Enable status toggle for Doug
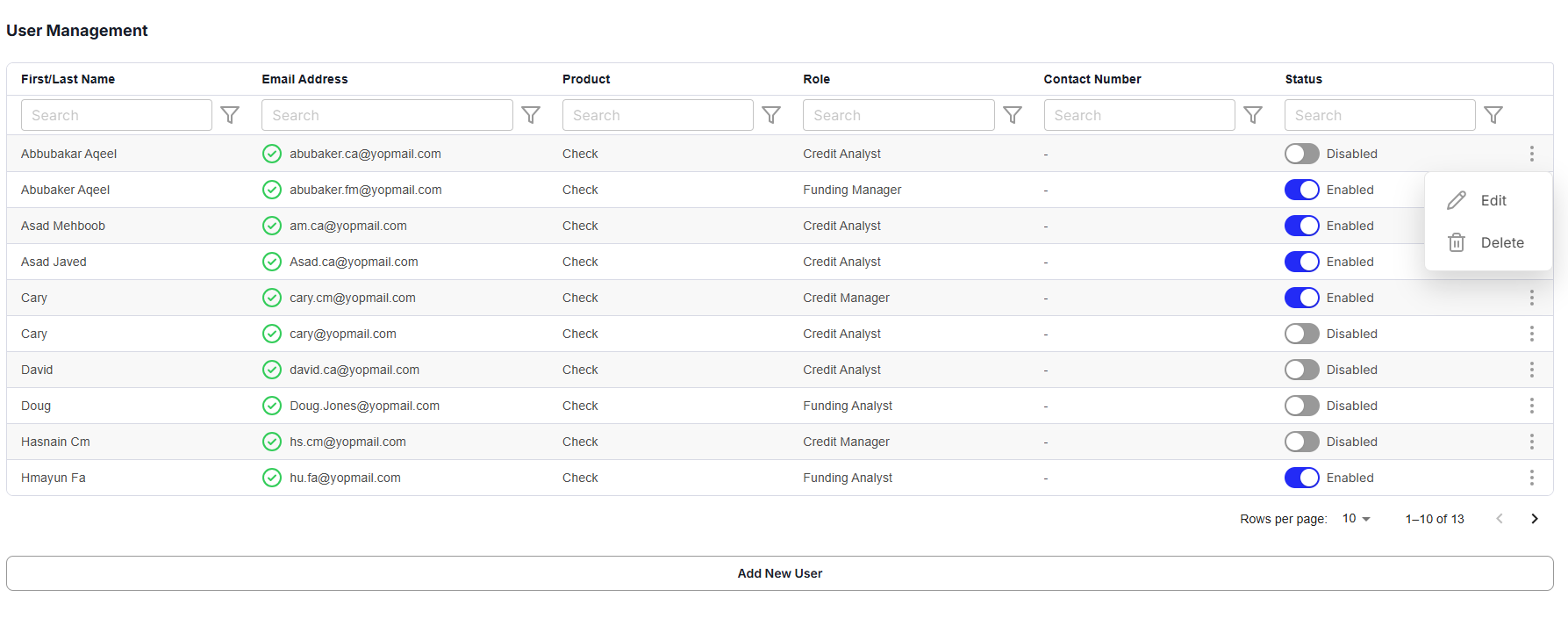This screenshot has height=633, width=1568. coord(1302,406)
